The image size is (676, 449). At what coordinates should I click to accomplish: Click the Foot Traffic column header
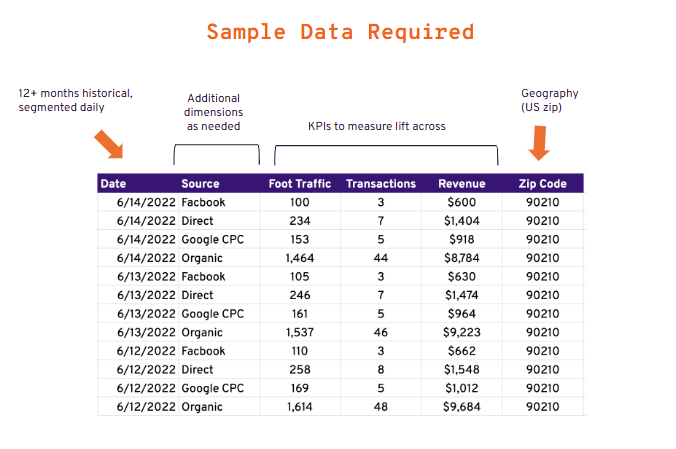tap(300, 184)
